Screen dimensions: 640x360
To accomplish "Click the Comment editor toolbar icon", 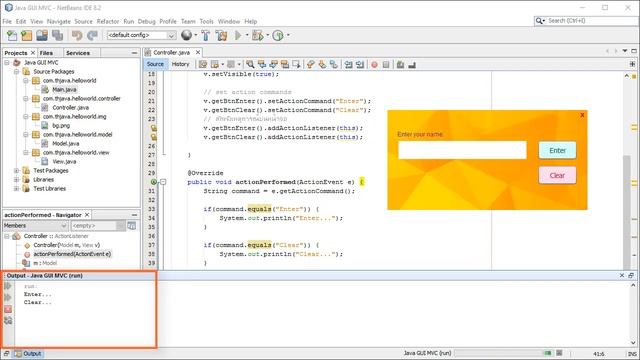I will tap(400, 64).
